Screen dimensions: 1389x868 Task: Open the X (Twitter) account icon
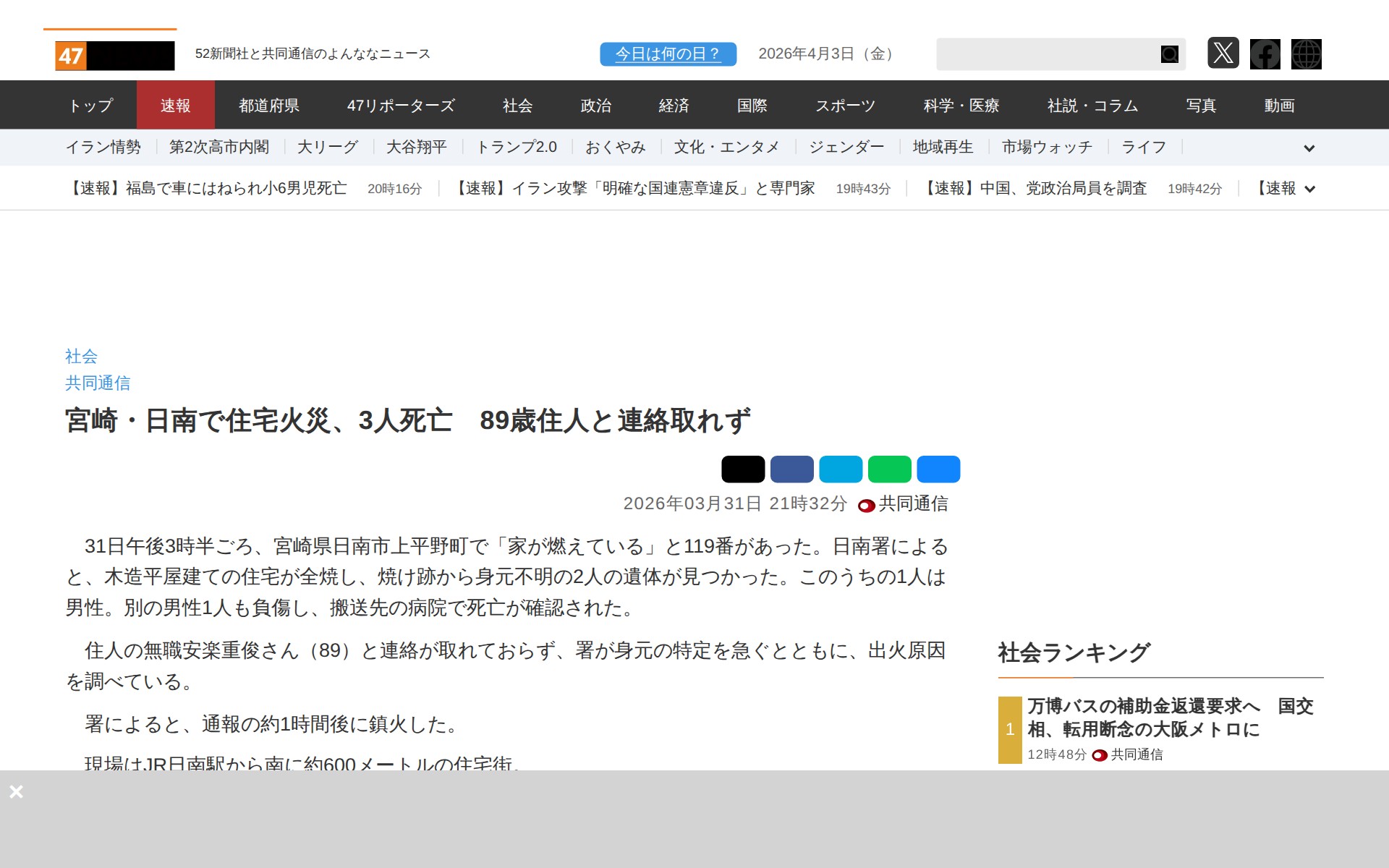(1223, 54)
